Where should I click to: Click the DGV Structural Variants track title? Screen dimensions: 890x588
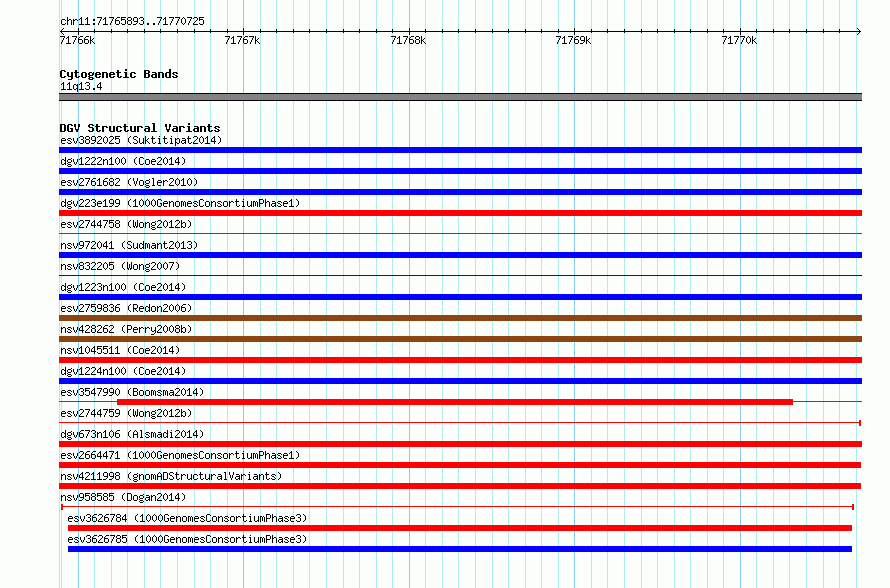pyautogui.click(x=140, y=128)
